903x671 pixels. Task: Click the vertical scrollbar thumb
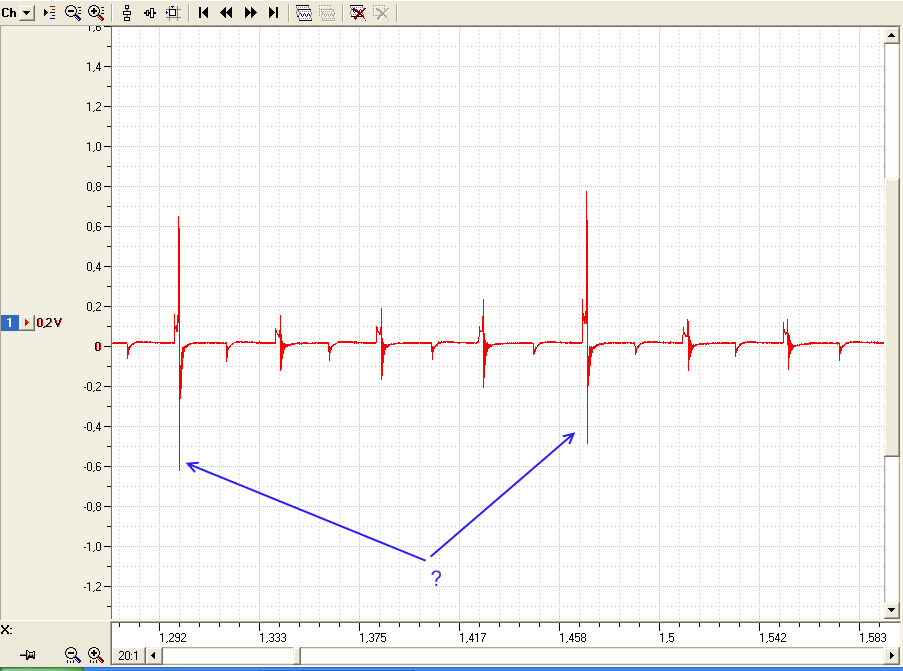click(x=891, y=316)
